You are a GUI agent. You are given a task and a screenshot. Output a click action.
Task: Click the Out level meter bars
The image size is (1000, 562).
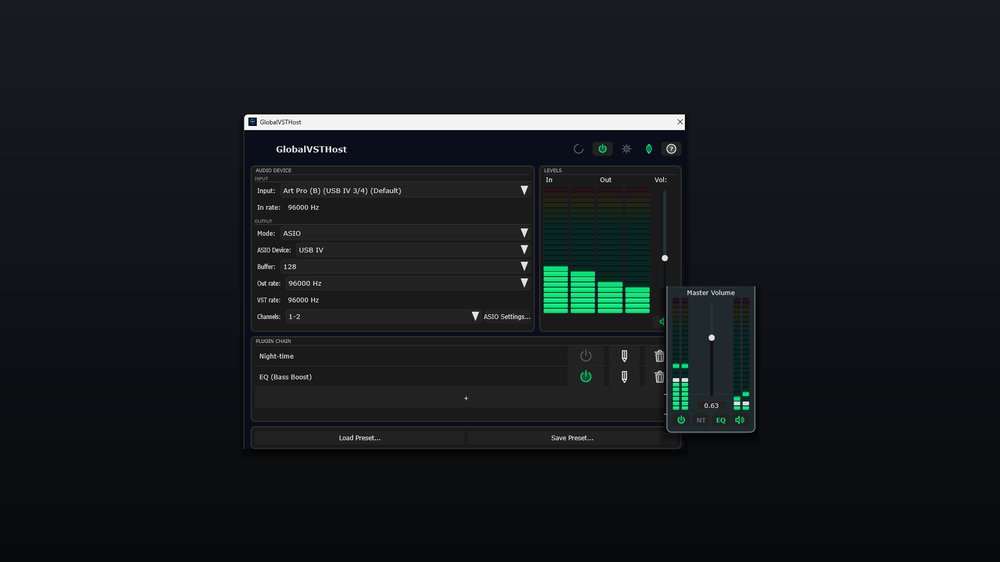(x=624, y=250)
